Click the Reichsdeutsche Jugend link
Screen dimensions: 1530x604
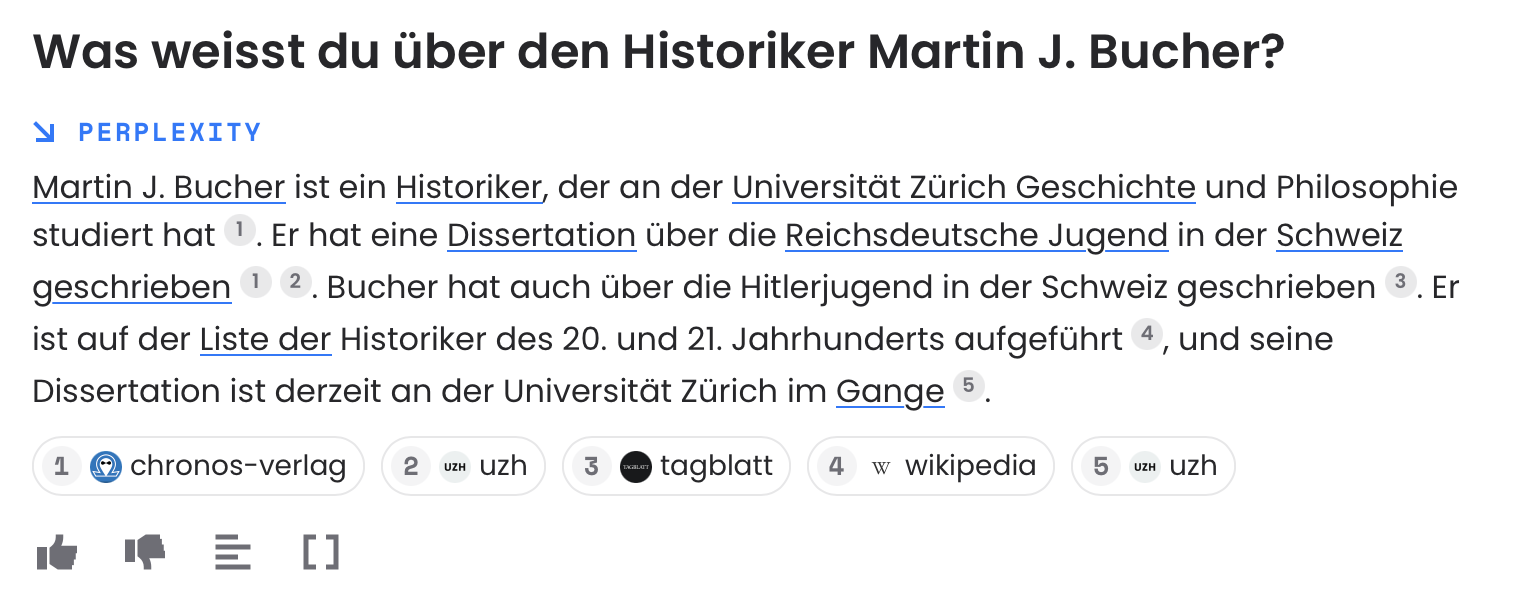976,236
